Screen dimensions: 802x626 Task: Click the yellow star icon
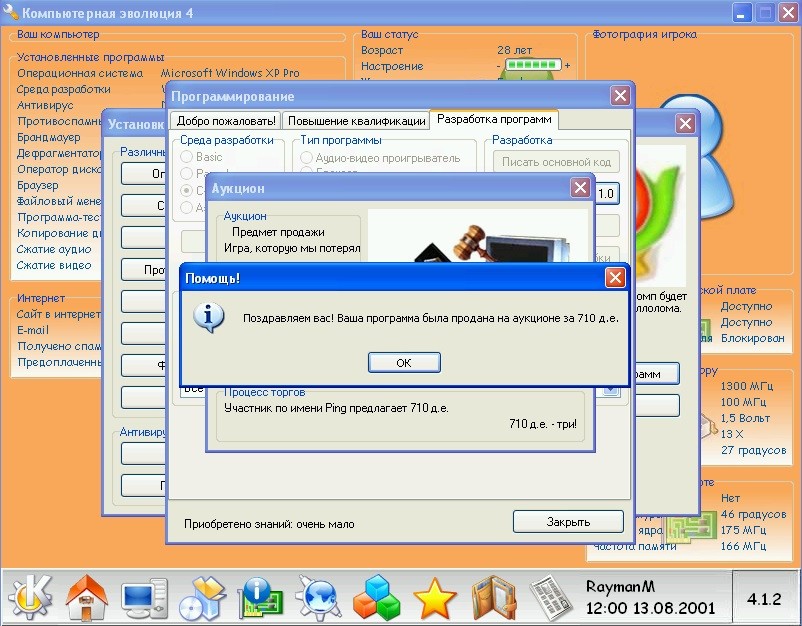(435, 598)
